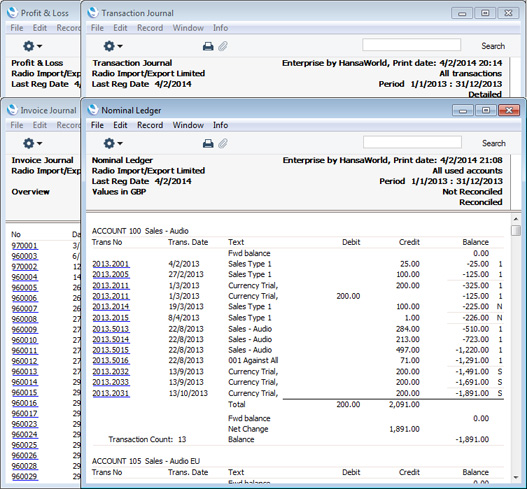
Task: Open transaction 2013.2005 link
Action: pyautogui.click(x=111, y=275)
